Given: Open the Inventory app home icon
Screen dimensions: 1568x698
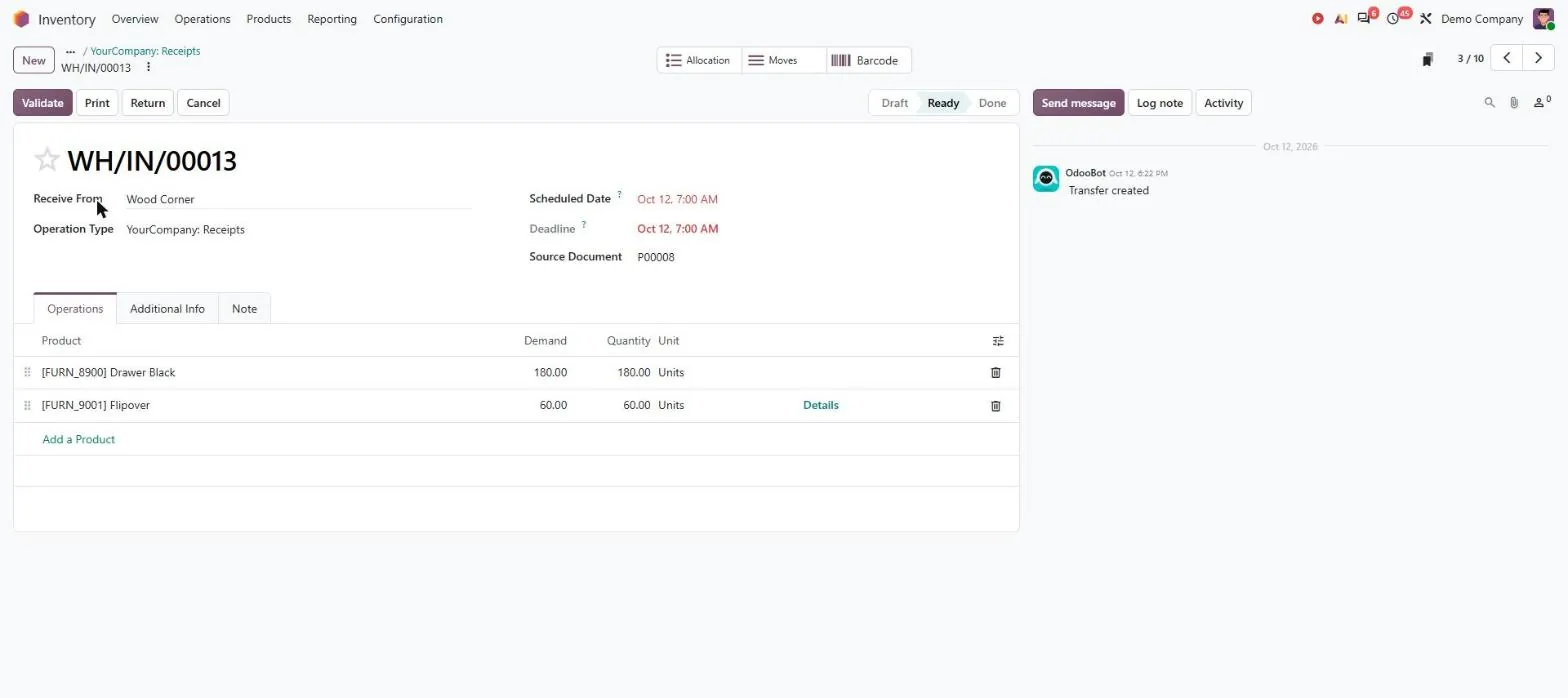Looking at the screenshot, I should (x=21, y=19).
